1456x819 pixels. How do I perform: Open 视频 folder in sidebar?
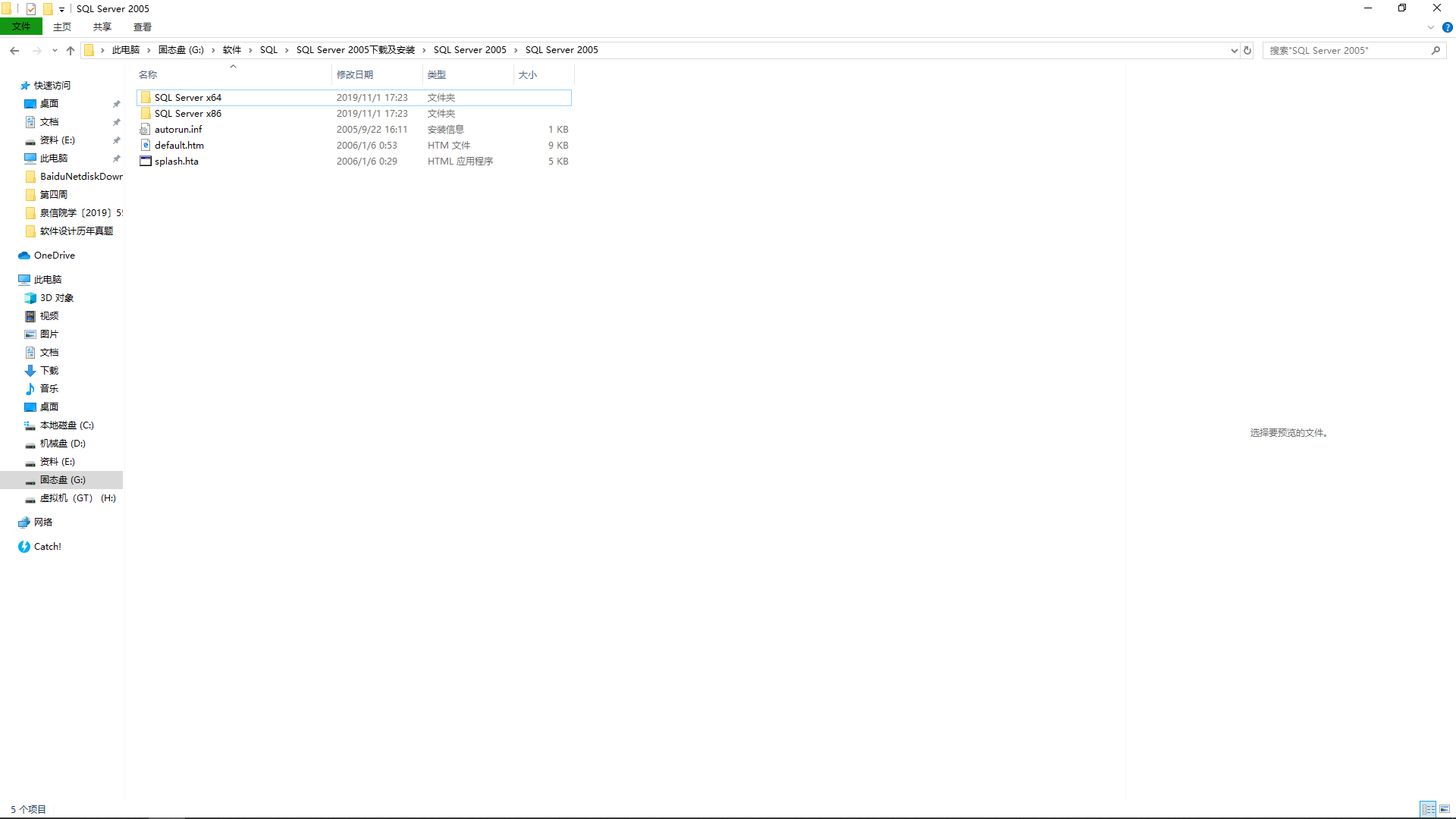[x=49, y=316]
